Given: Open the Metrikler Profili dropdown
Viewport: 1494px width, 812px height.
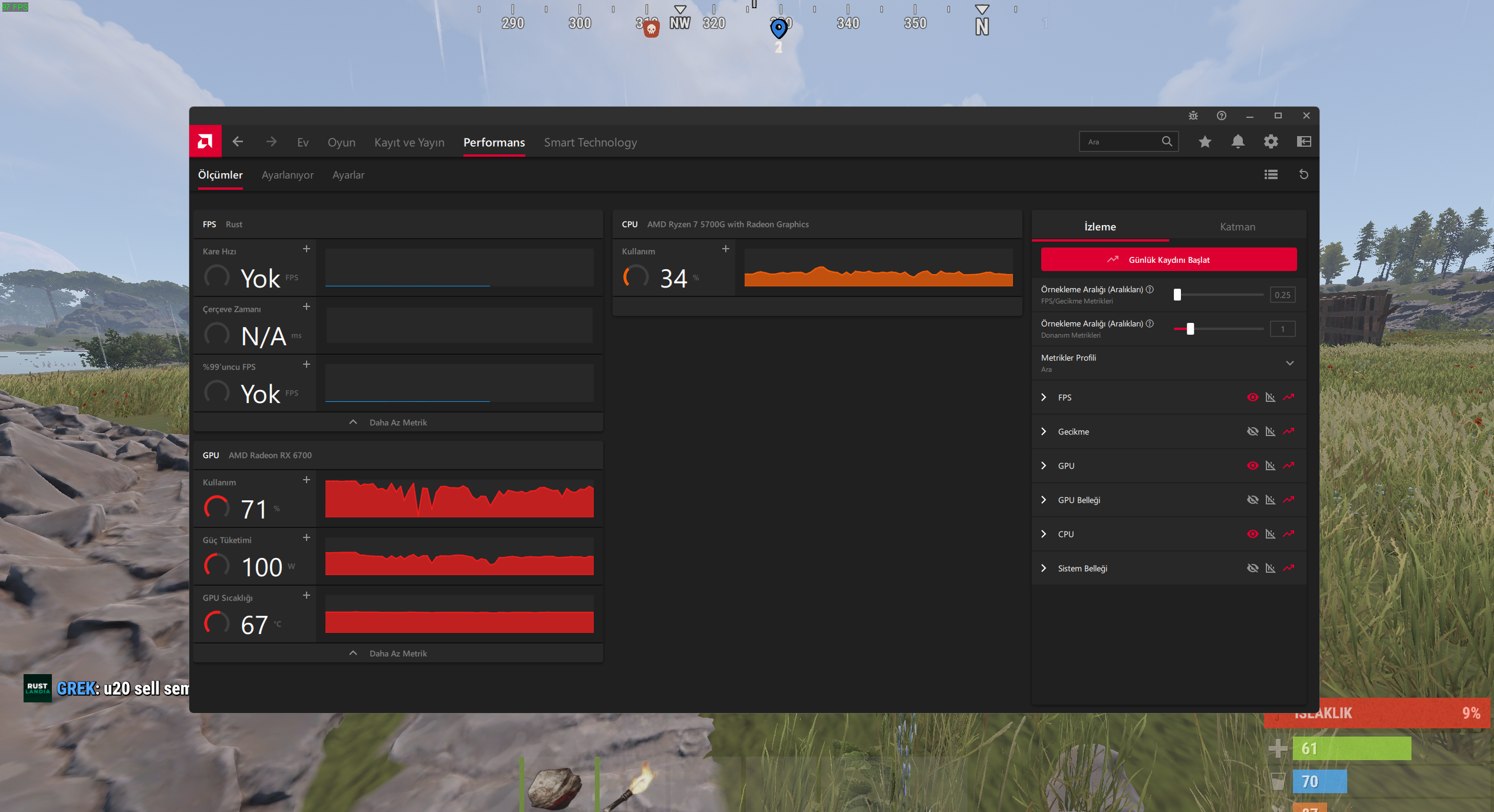Looking at the screenshot, I should tap(1169, 363).
